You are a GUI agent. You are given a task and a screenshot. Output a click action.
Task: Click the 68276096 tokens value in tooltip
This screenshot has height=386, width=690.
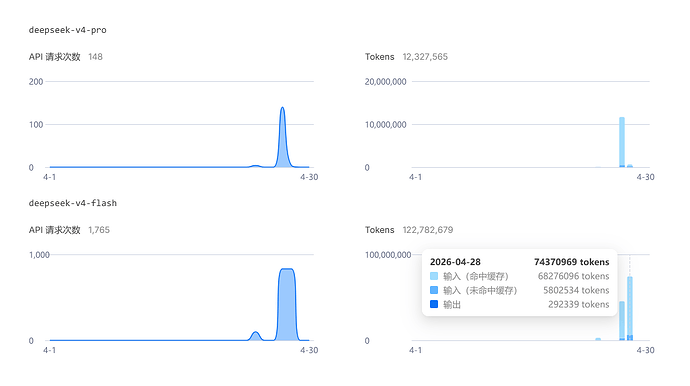tap(573, 276)
